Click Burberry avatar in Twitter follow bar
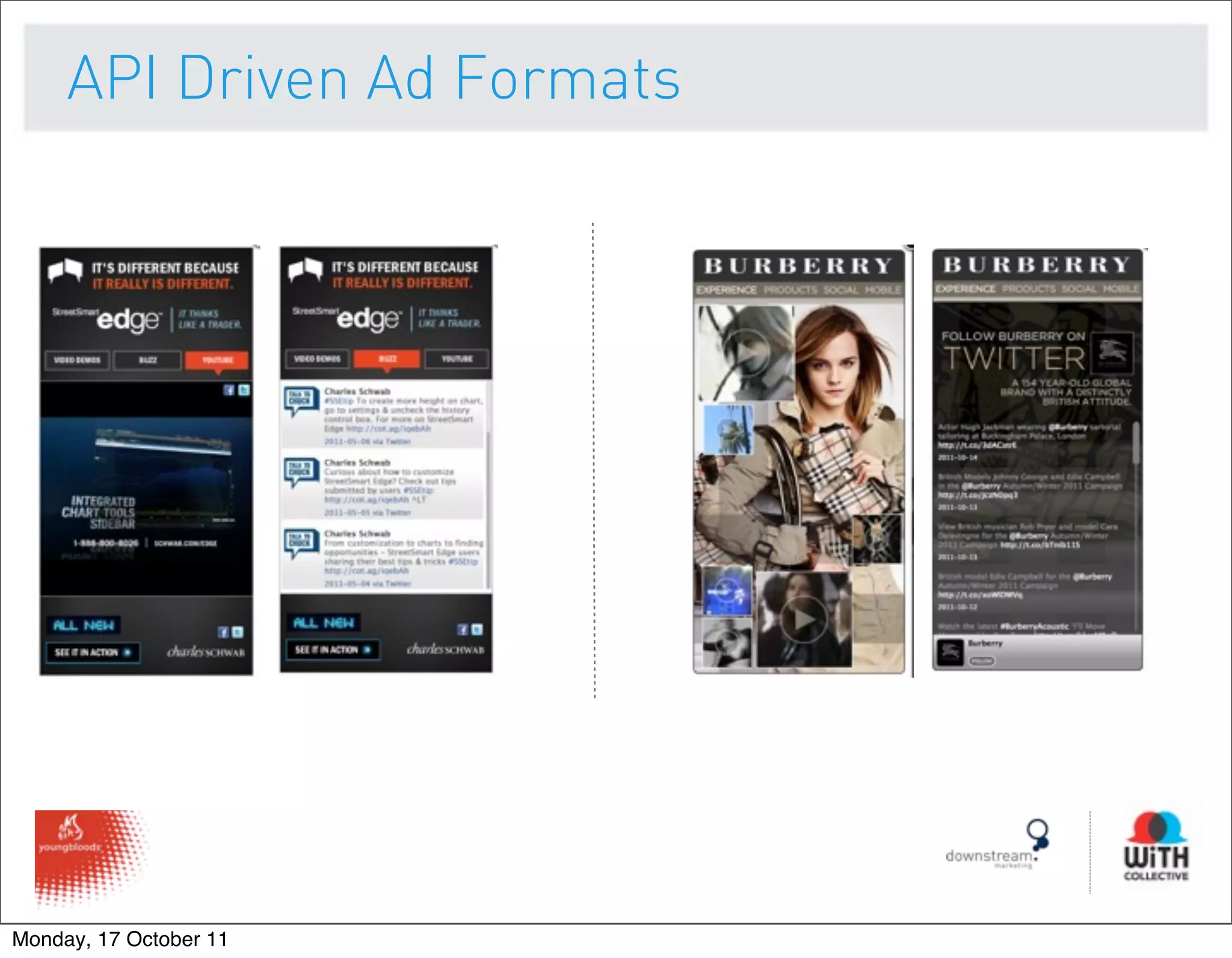 (x=950, y=652)
